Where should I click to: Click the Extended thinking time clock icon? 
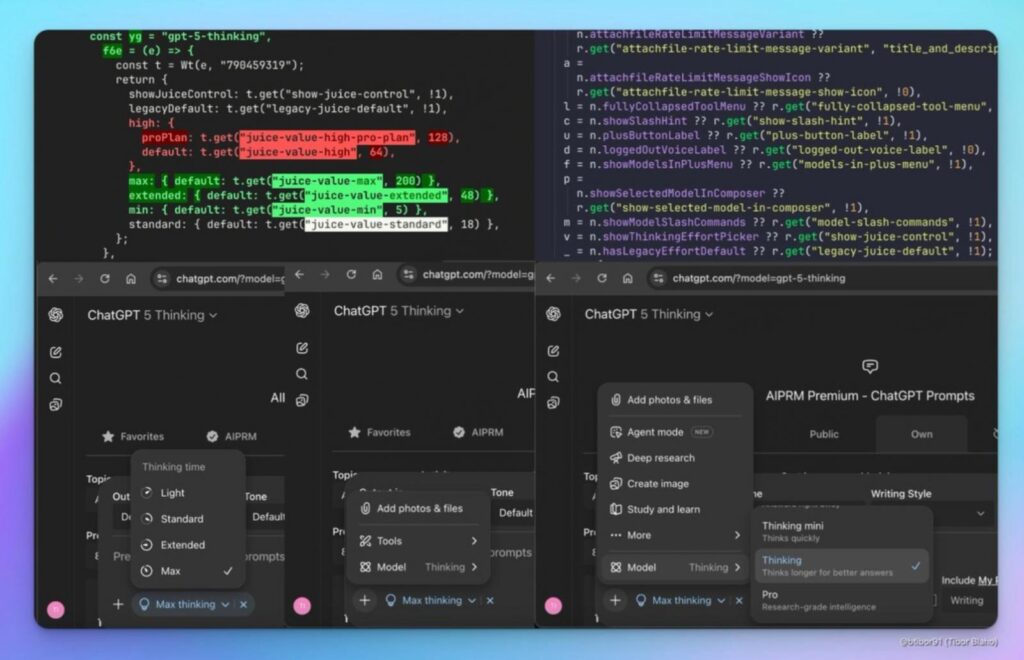[x=147, y=545]
